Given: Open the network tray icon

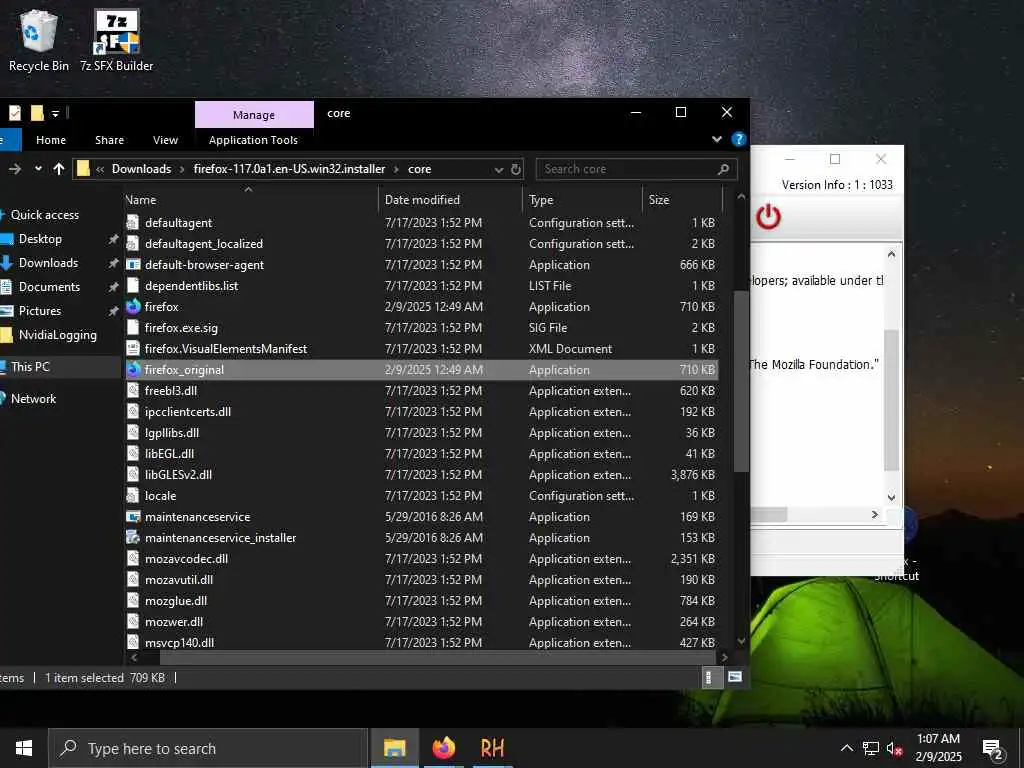Looking at the screenshot, I should tap(871, 748).
